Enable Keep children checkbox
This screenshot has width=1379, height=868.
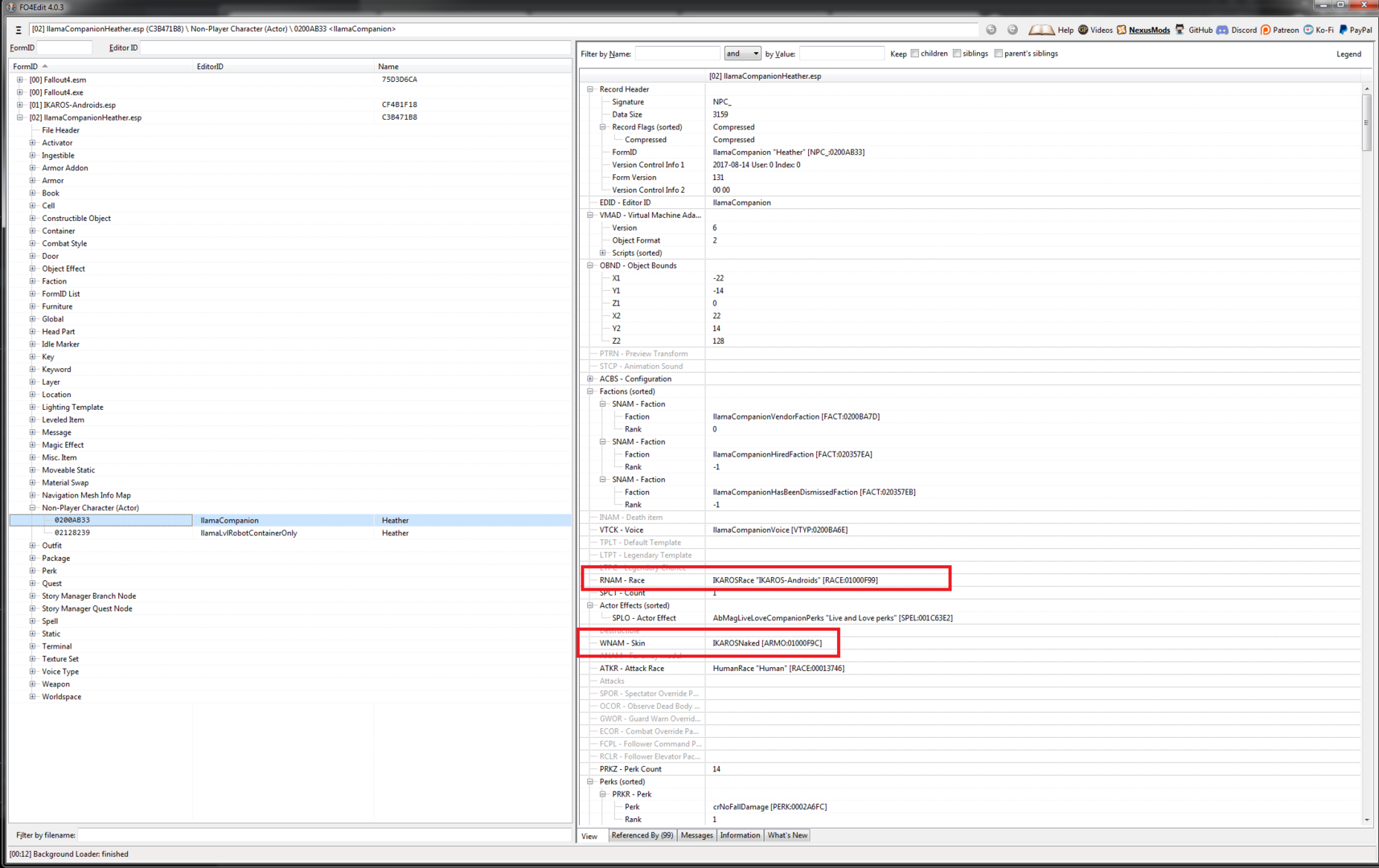click(x=915, y=54)
